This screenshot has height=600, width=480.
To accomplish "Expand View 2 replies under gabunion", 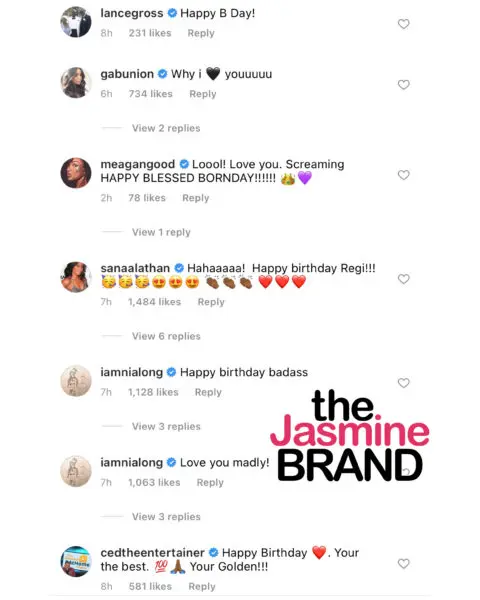I will [166, 128].
